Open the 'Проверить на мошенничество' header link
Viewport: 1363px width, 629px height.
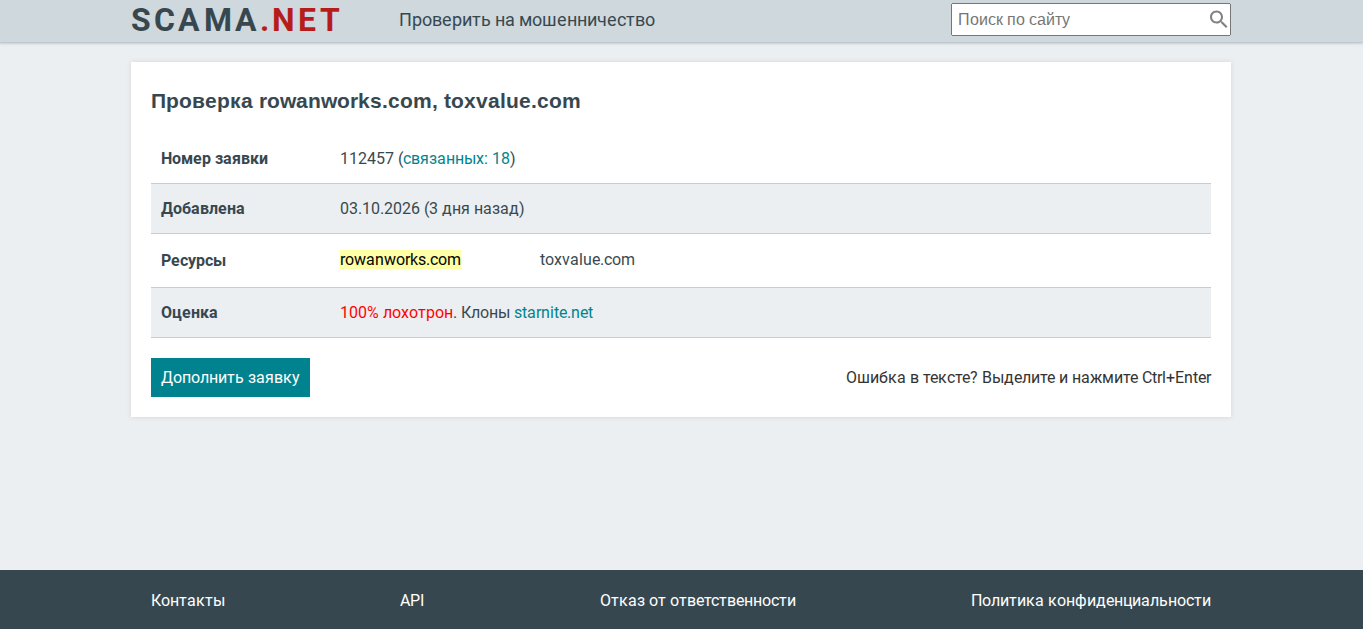[x=527, y=20]
